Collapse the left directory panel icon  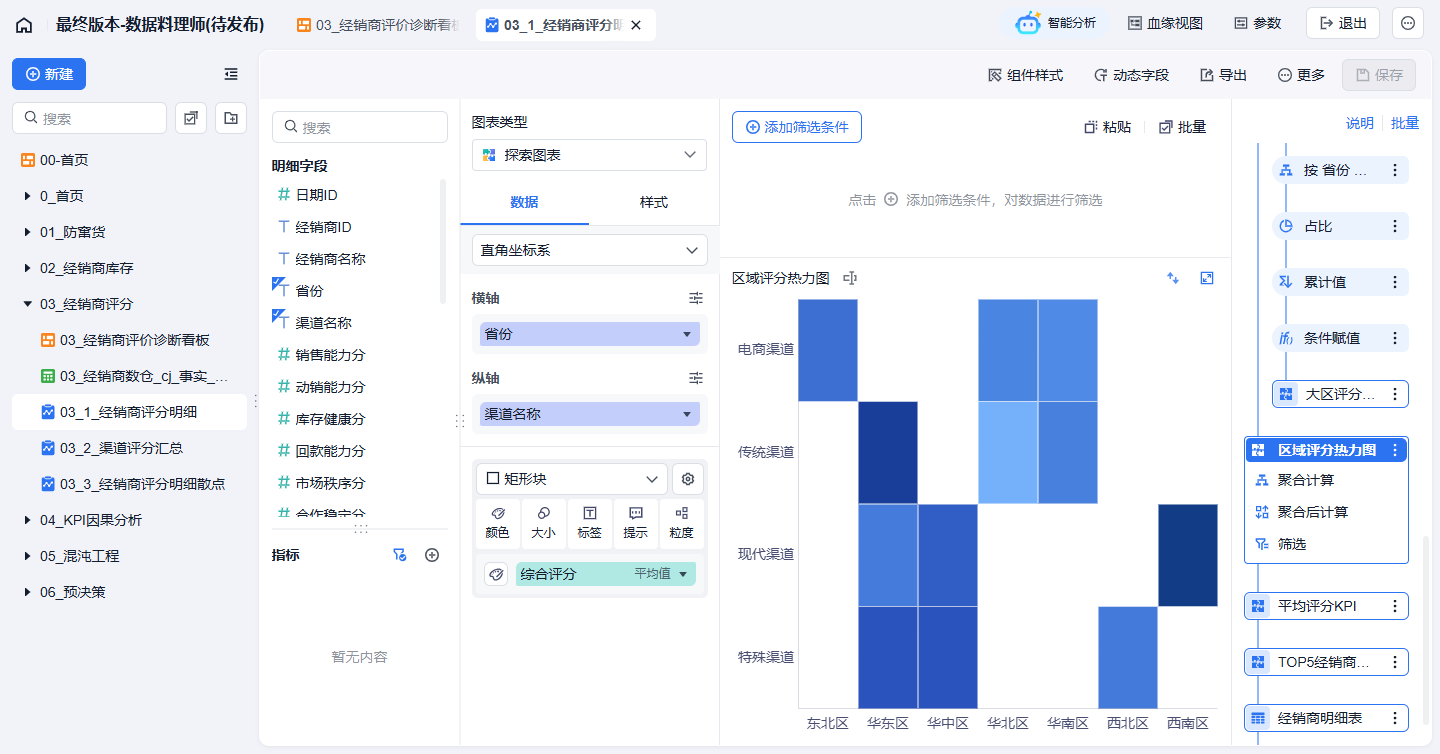231,74
